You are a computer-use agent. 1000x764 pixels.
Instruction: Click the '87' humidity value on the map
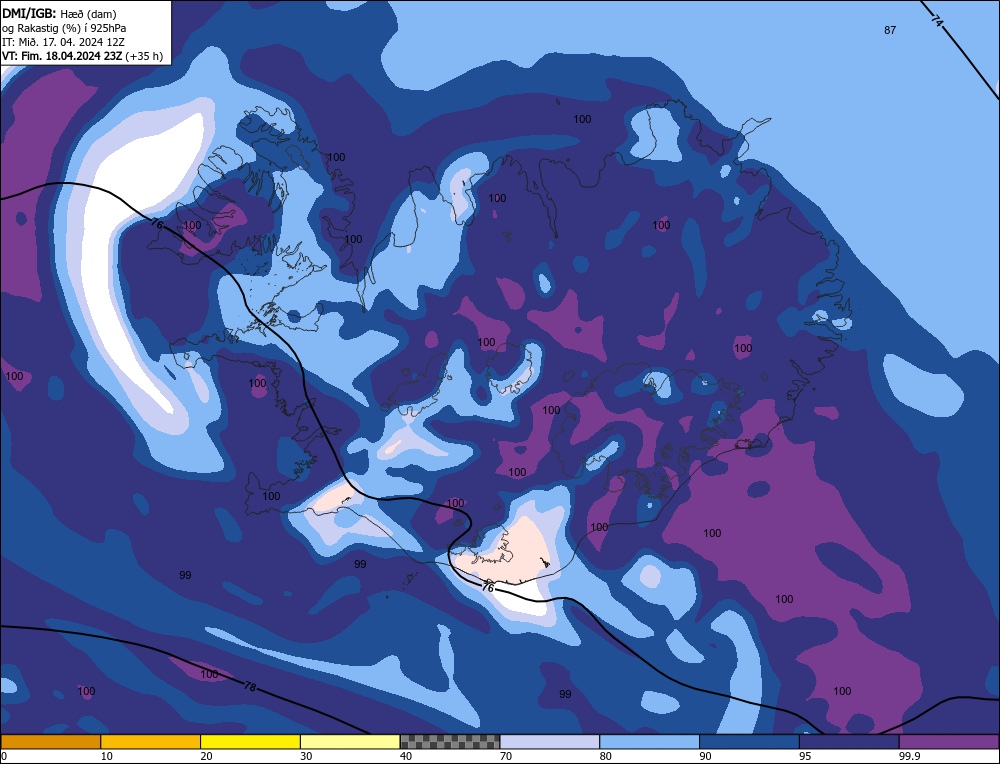[x=890, y=30]
